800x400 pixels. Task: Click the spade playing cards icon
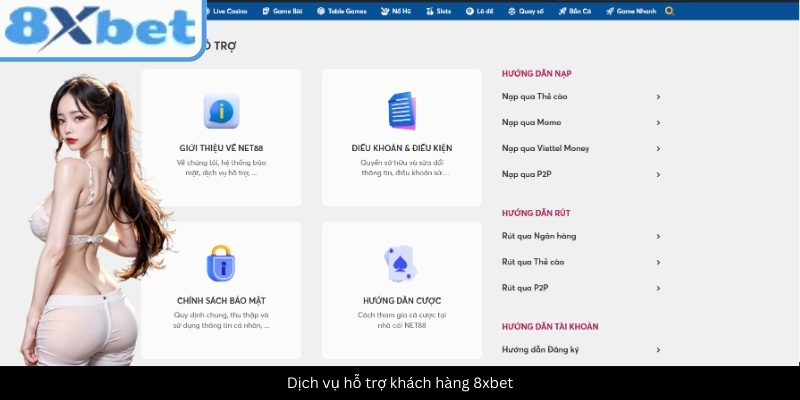coord(401,264)
